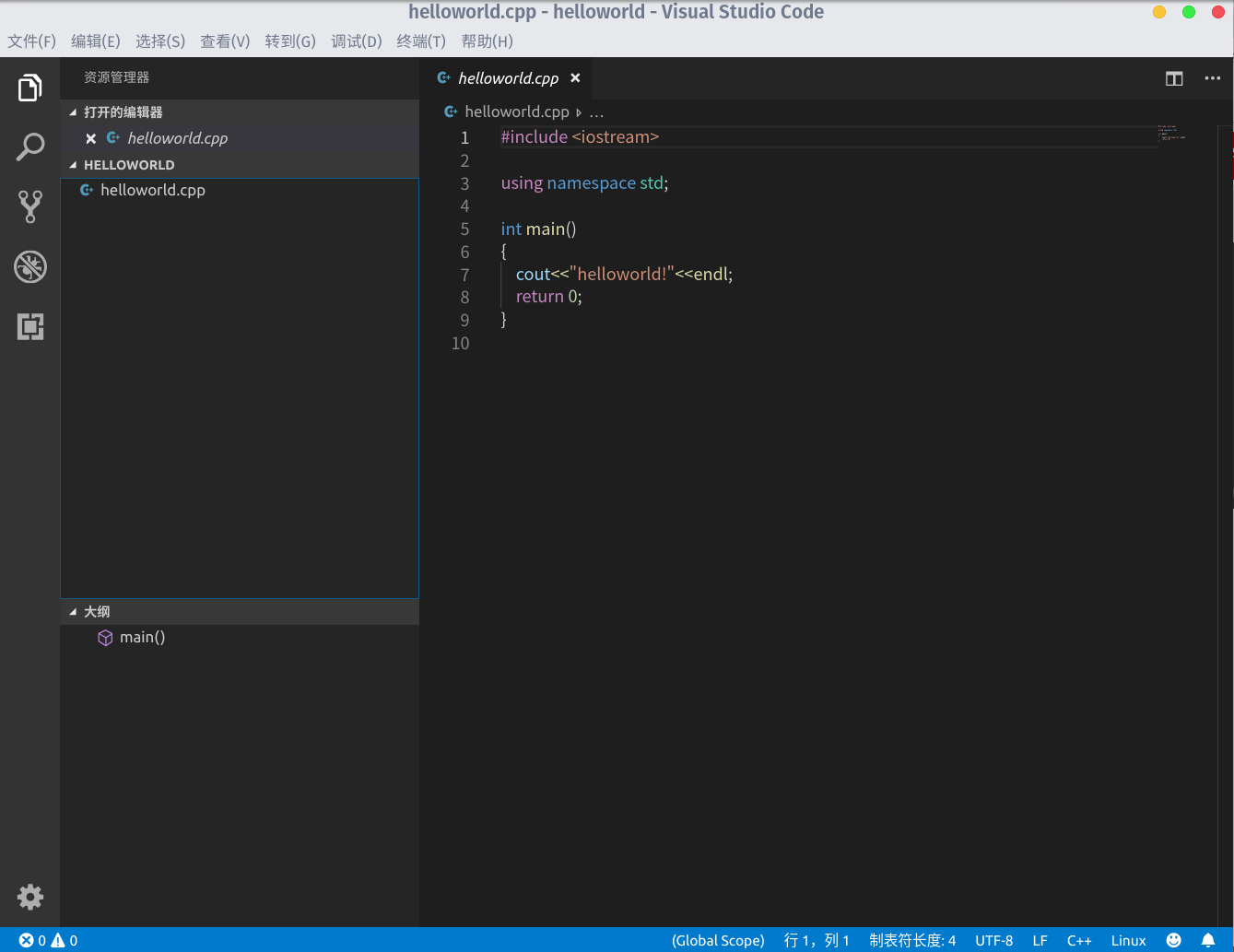Click the warning count icon in status bar

click(x=58, y=940)
